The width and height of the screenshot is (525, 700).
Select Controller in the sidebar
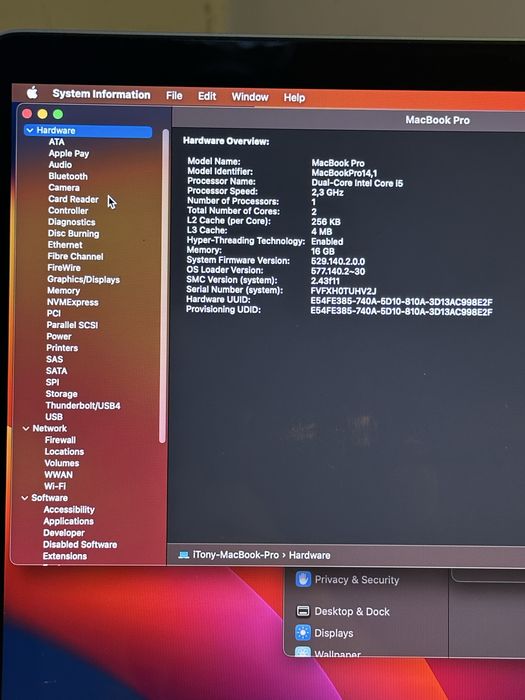(68, 210)
